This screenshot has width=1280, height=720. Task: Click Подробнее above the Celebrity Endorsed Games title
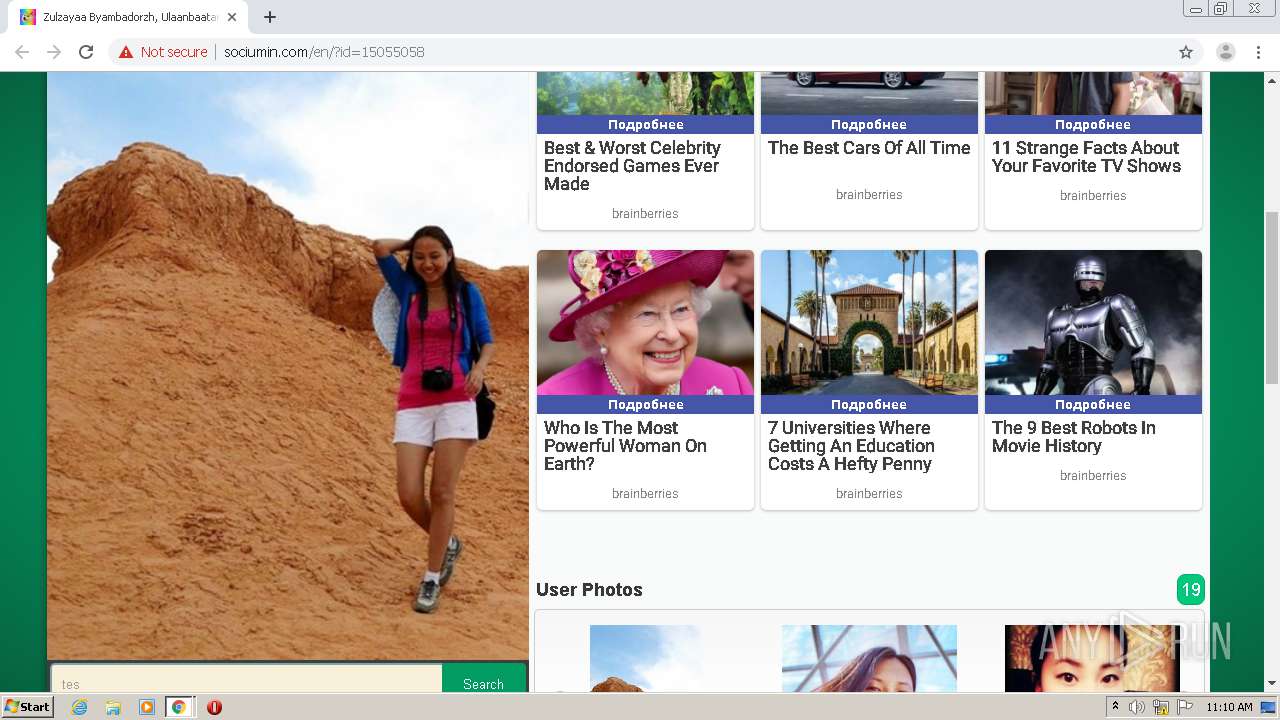pos(645,125)
